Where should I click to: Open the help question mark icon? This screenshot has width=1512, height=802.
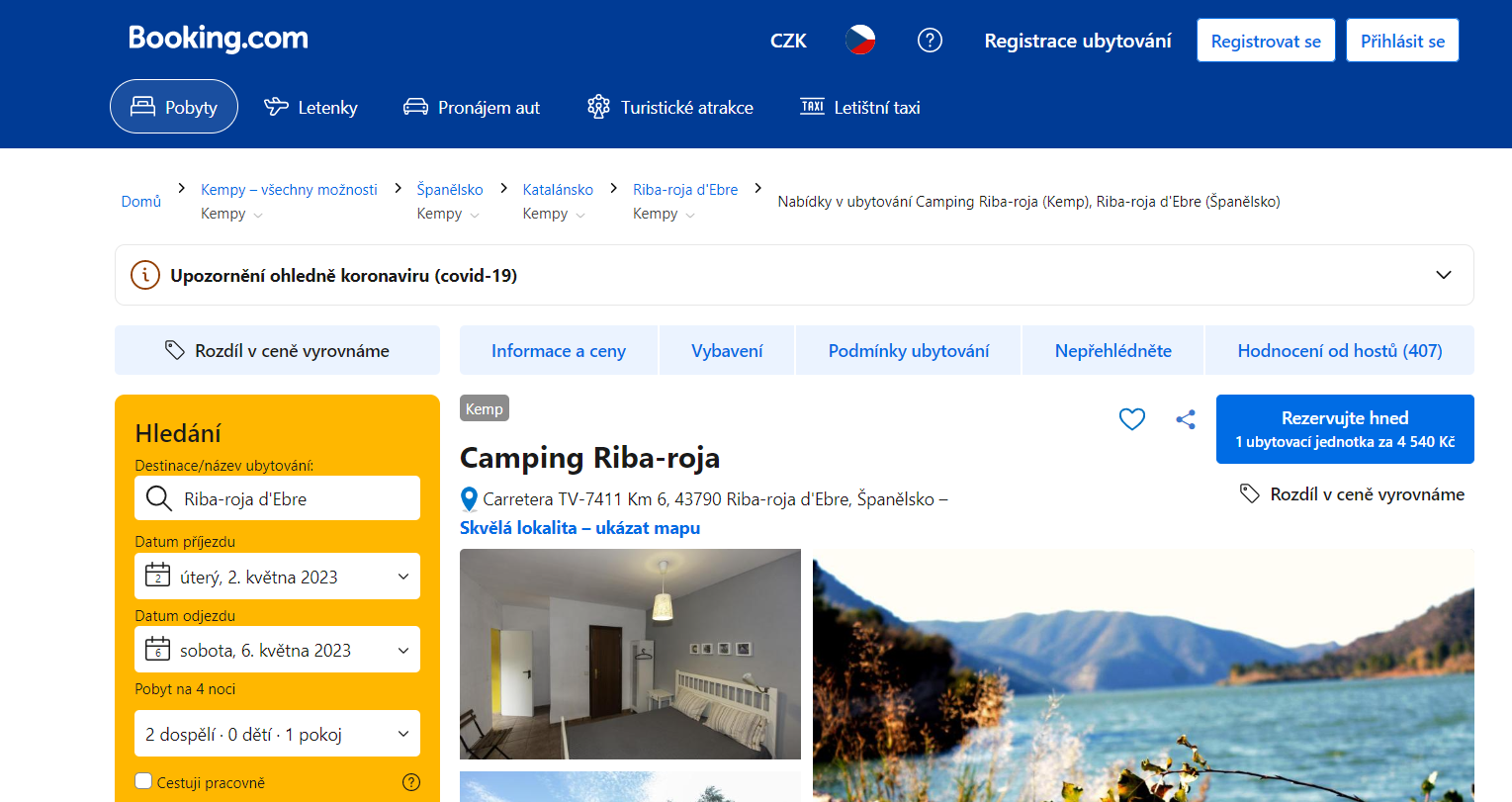pos(930,41)
